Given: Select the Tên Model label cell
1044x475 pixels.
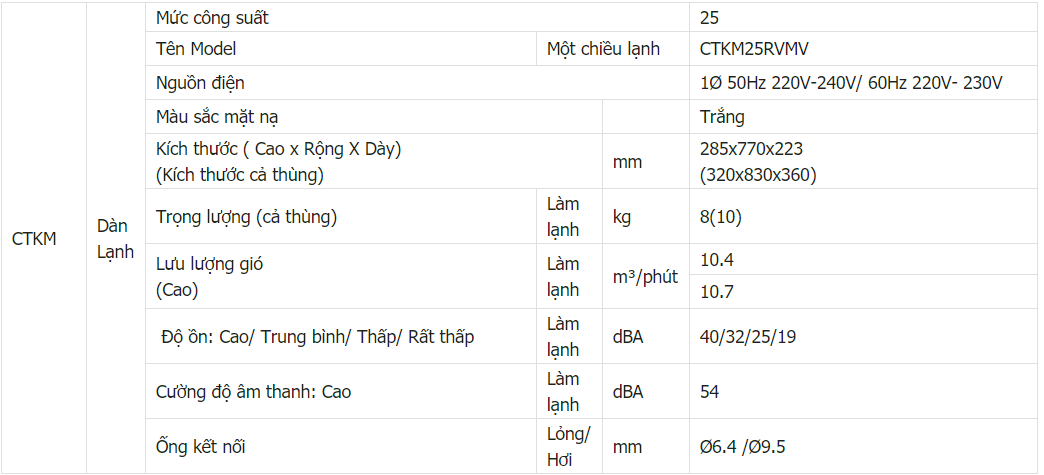Looking at the screenshot, I should coord(196,49).
